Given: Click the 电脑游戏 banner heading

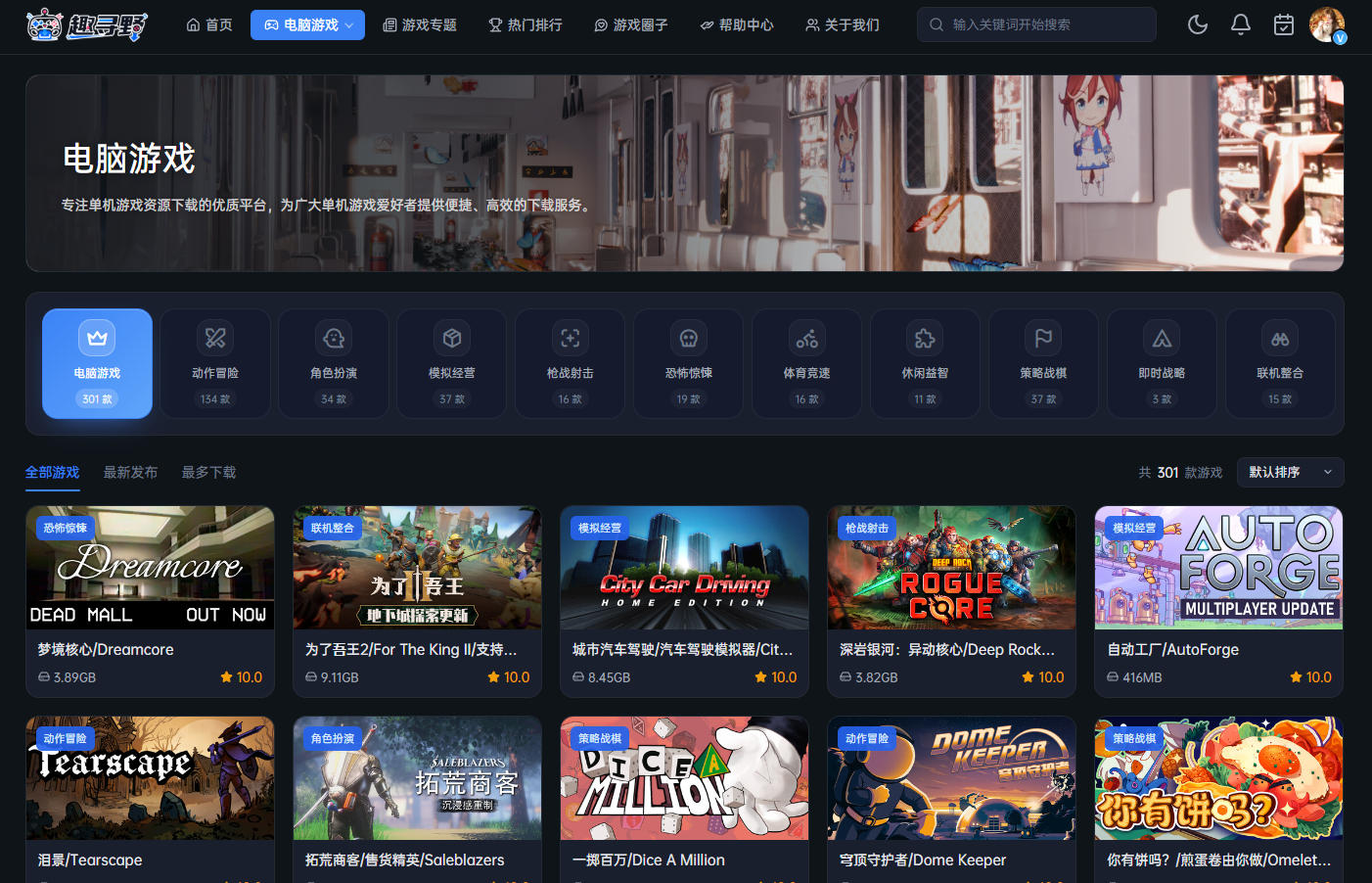Looking at the screenshot, I should tap(129, 158).
